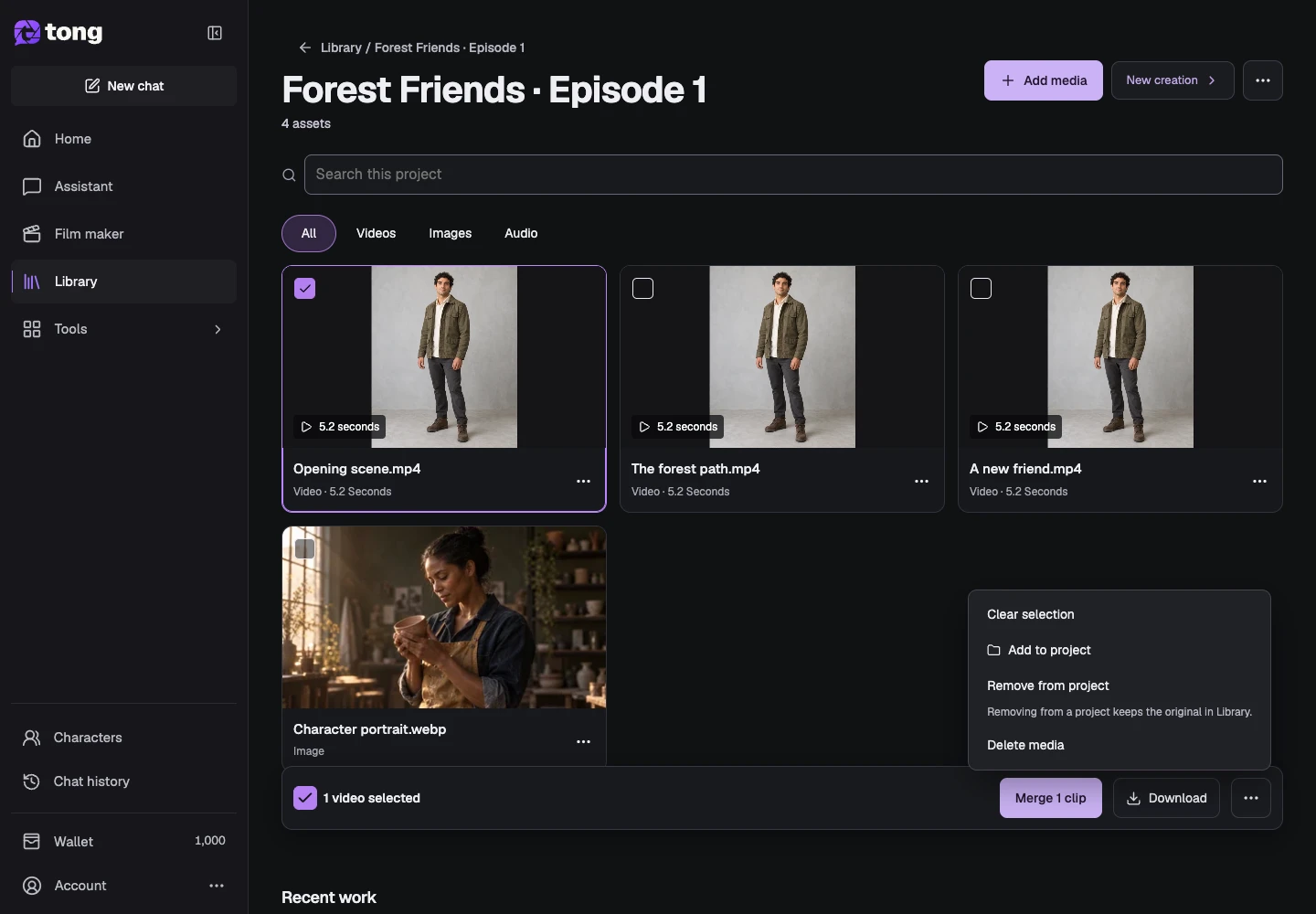Click the Search this project field
This screenshot has width=1316, height=914.
click(793, 175)
